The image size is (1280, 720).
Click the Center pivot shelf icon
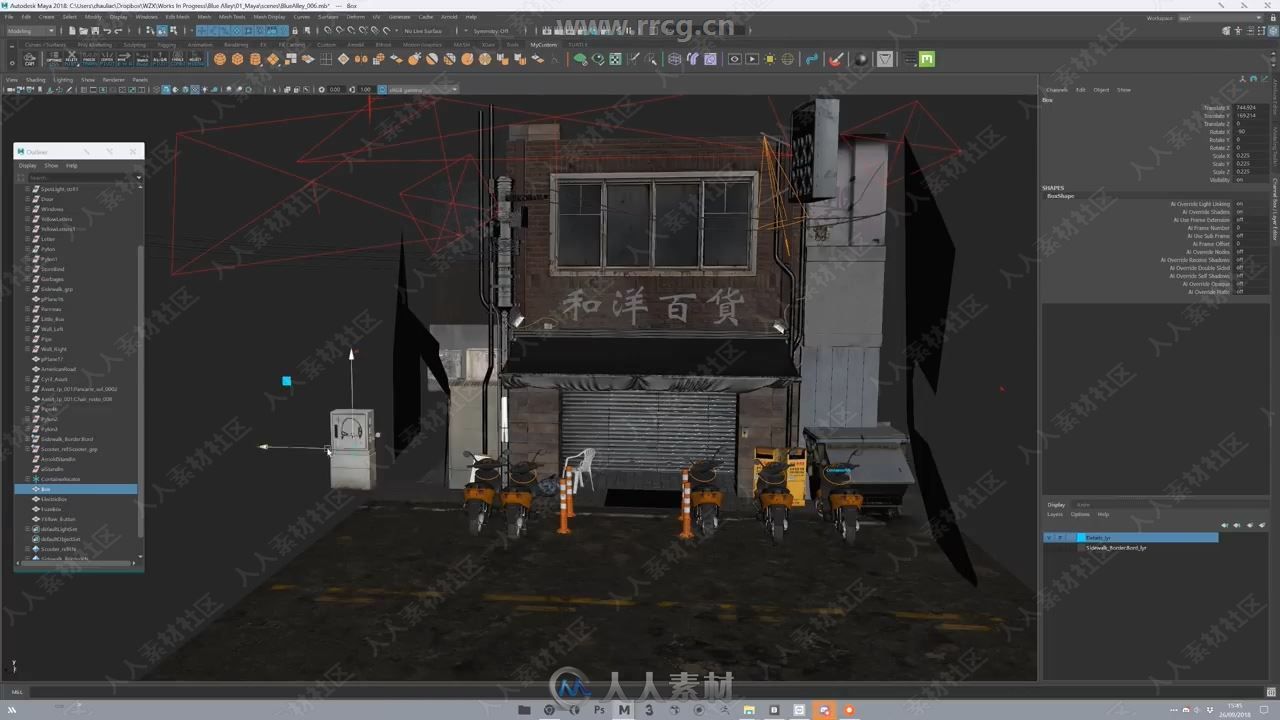(x=106, y=59)
